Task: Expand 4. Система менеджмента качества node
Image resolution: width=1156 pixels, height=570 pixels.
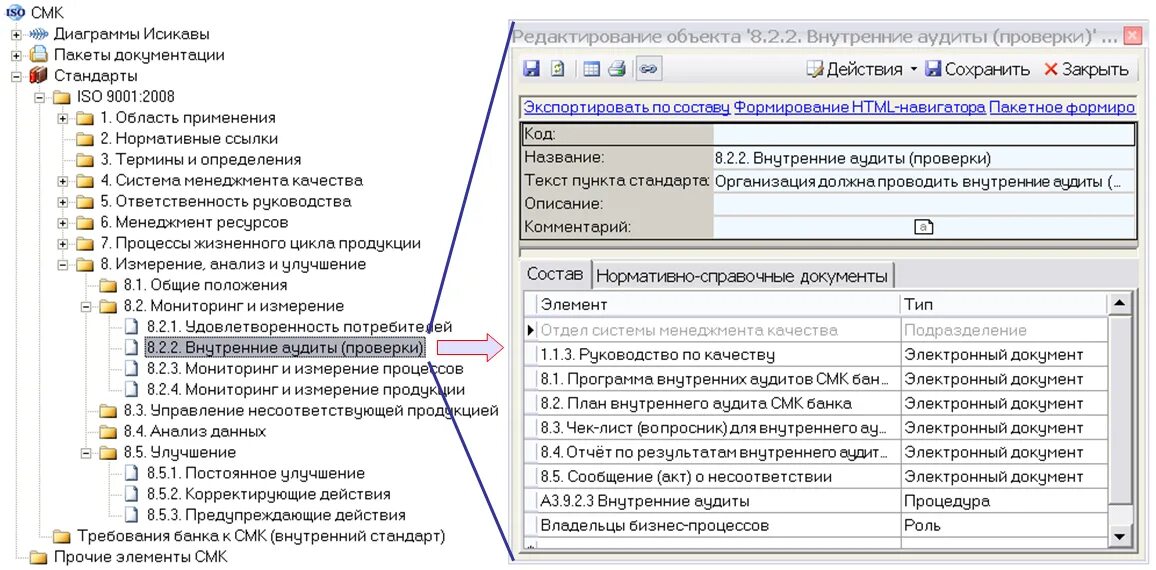Action: [x=63, y=181]
